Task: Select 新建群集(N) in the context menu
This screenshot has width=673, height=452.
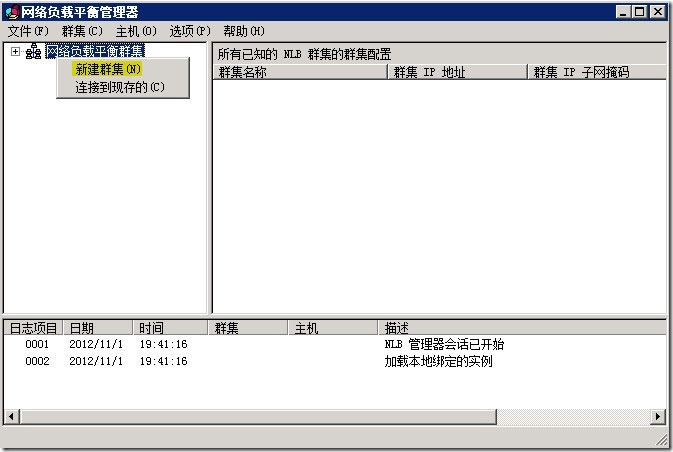Action: [108, 69]
